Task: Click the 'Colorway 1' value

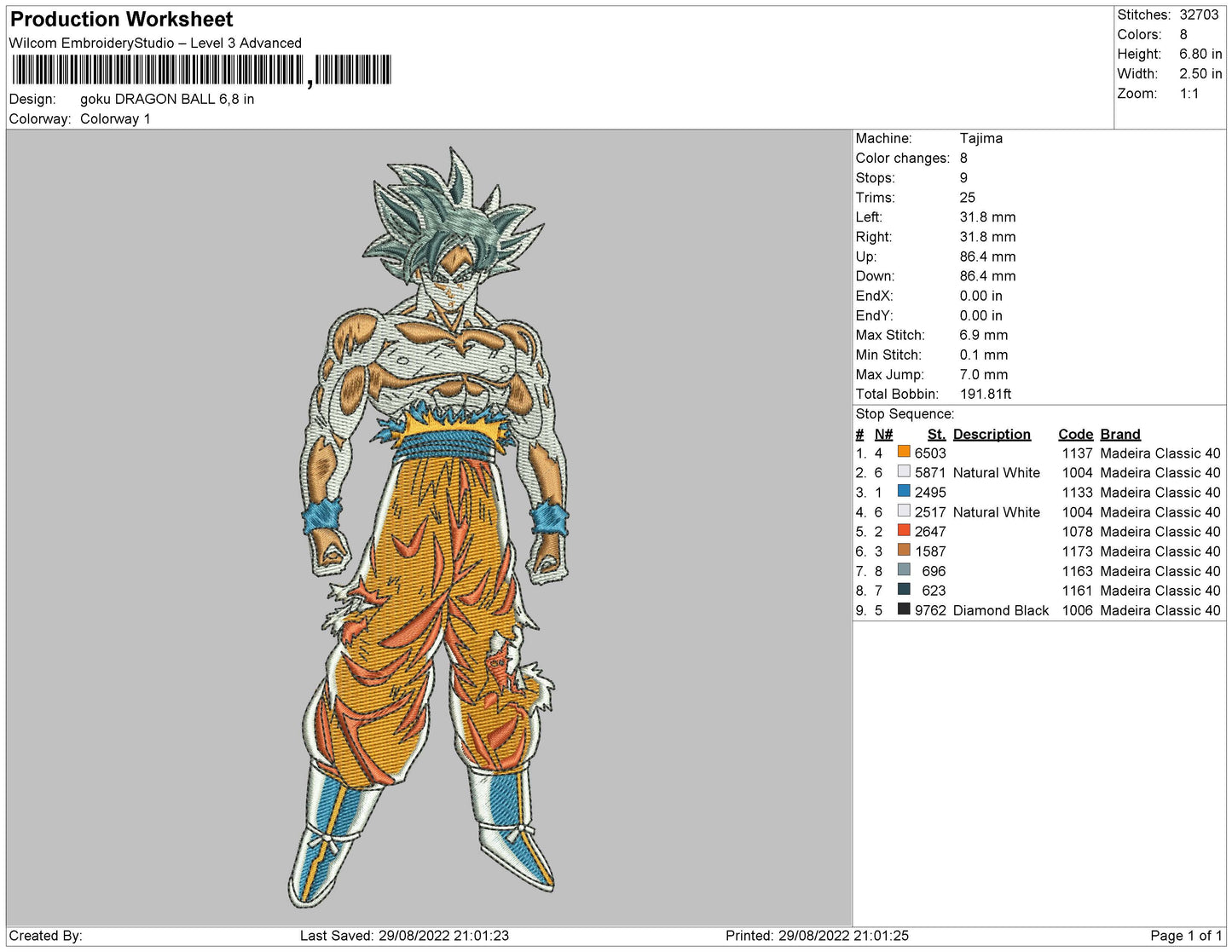Action: click(x=115, y=118)
